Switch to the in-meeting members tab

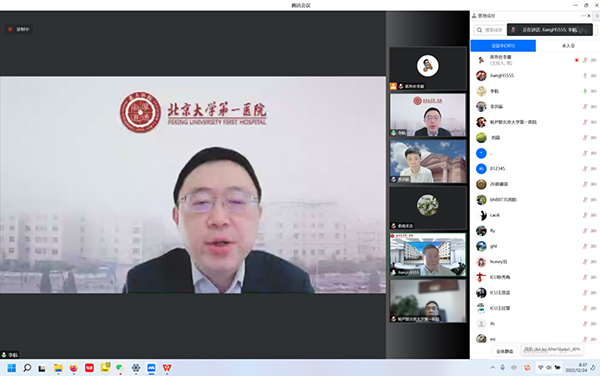(x=503, y=46)
